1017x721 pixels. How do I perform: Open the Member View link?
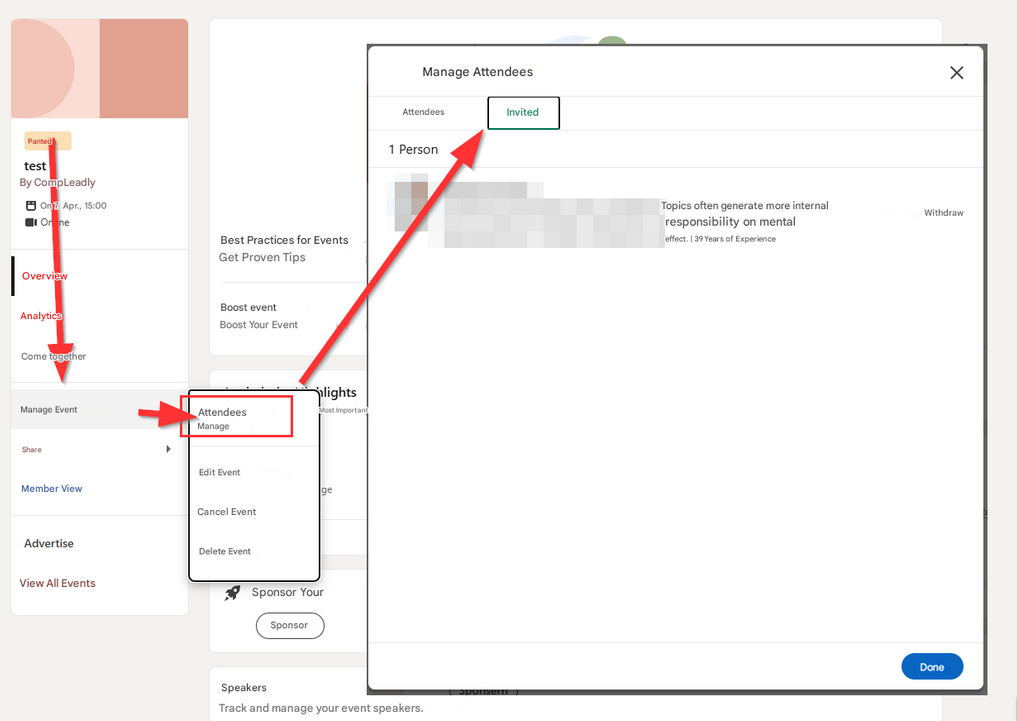click(52, 489)
